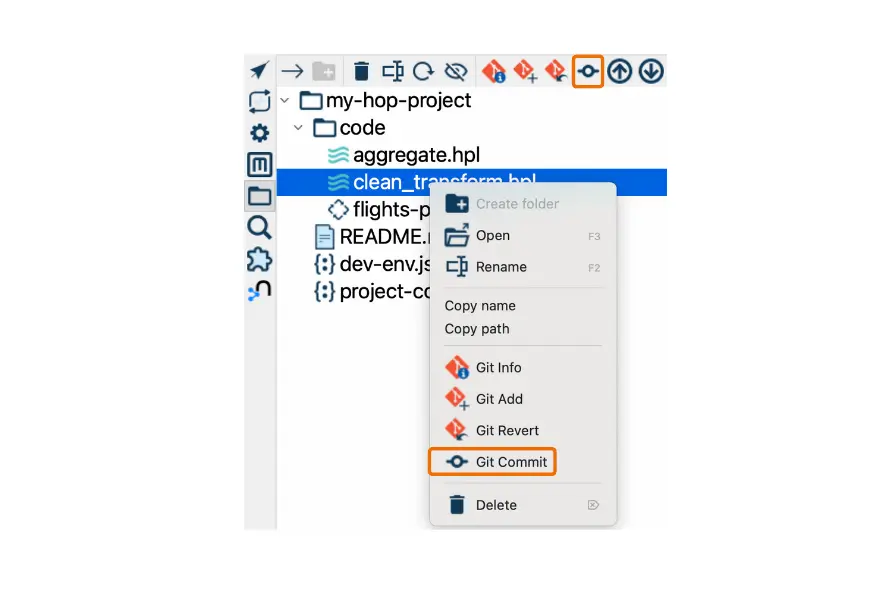Click the Git Commit toolbar icon

coord(587,71)
